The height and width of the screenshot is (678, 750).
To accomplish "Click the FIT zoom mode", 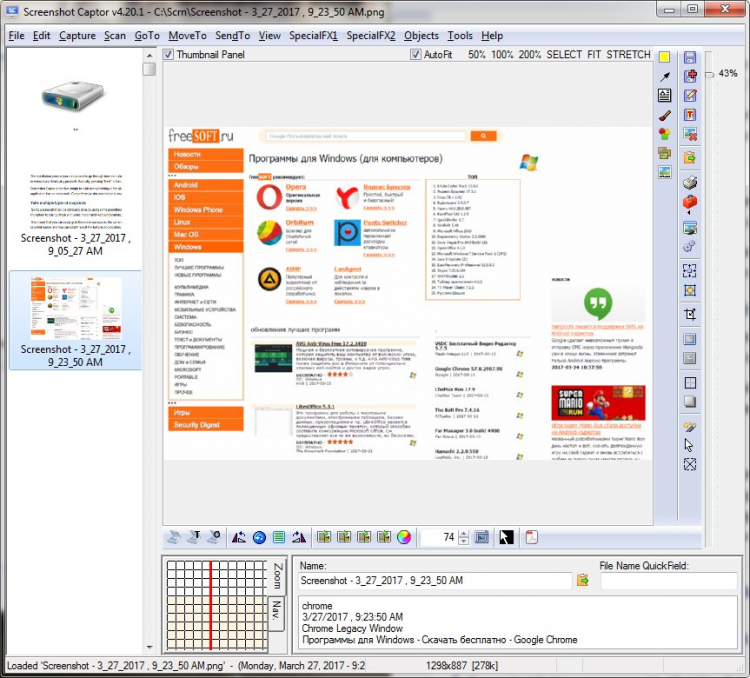I will pos(594,55).
